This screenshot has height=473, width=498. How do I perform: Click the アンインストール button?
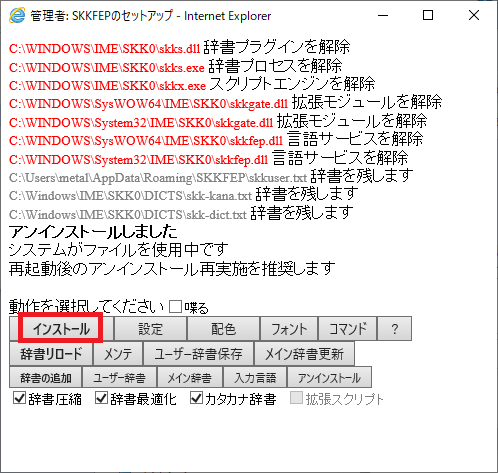tap(329, 377)
